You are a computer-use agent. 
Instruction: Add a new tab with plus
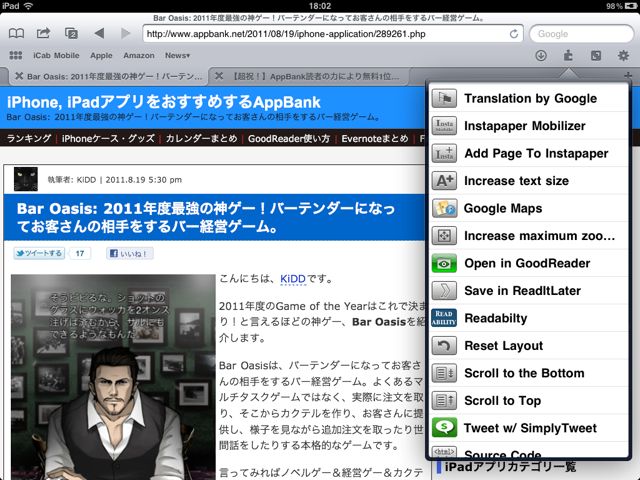(628, 76)
